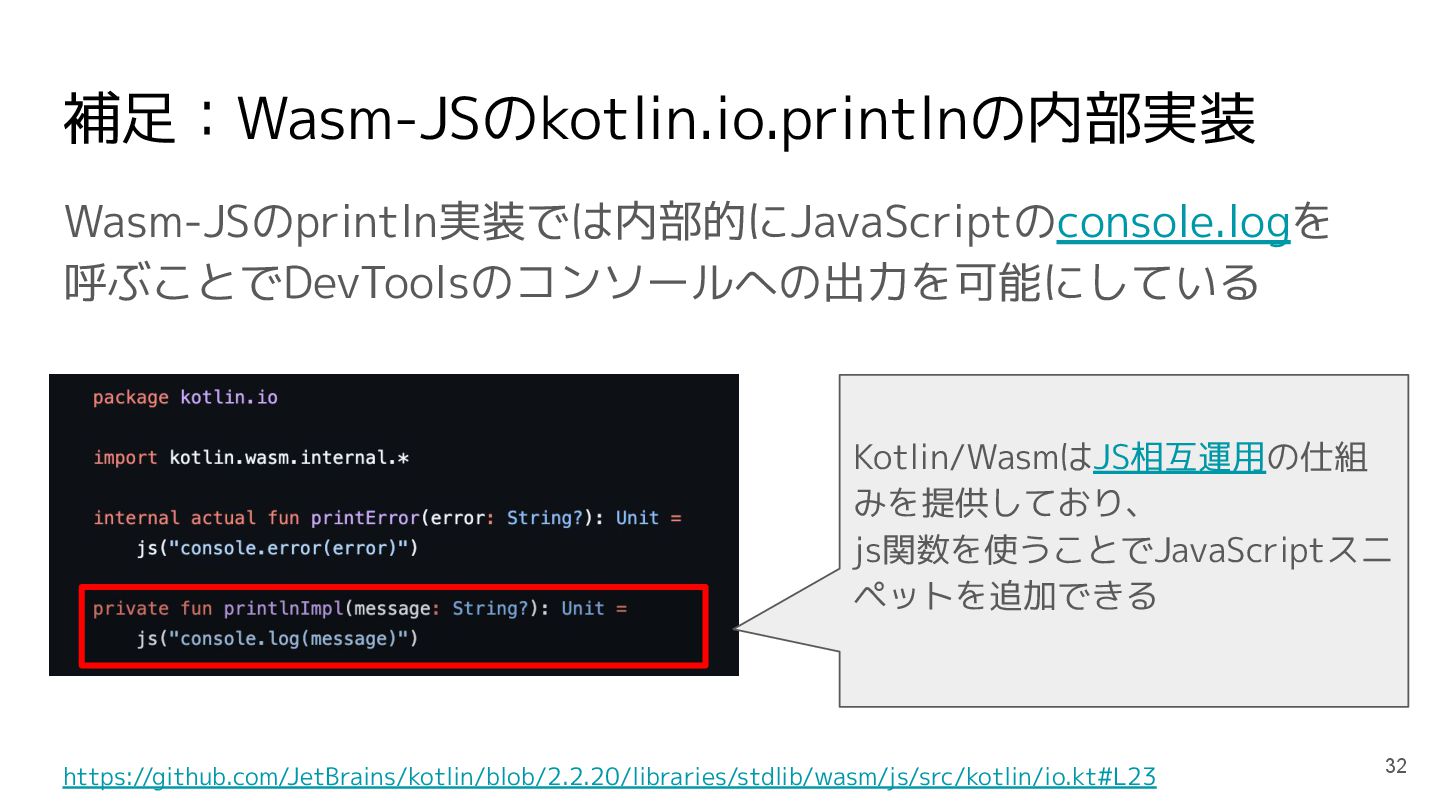Open the JS相互運用 link
Image resolution: width=1440 pixels, height=810 pixels.
pos(1179,458)
